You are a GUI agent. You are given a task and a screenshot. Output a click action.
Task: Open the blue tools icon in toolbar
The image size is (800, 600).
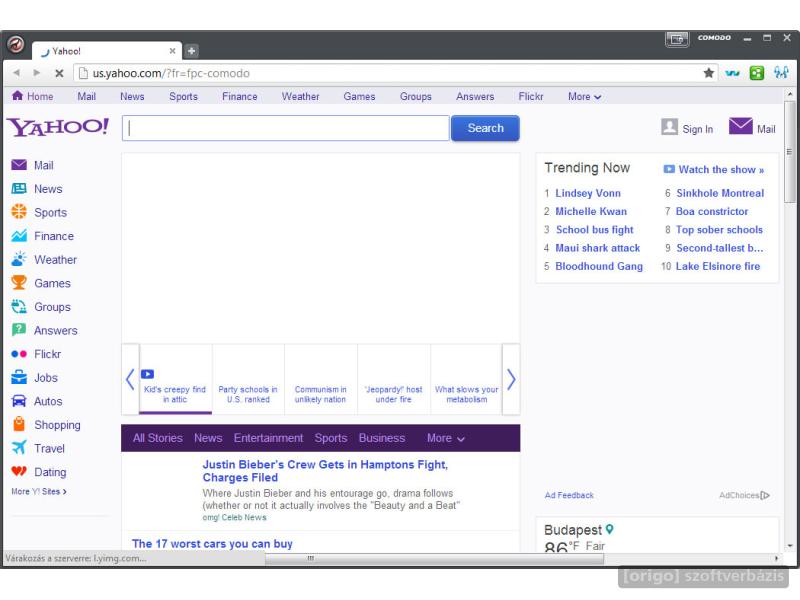781,73
